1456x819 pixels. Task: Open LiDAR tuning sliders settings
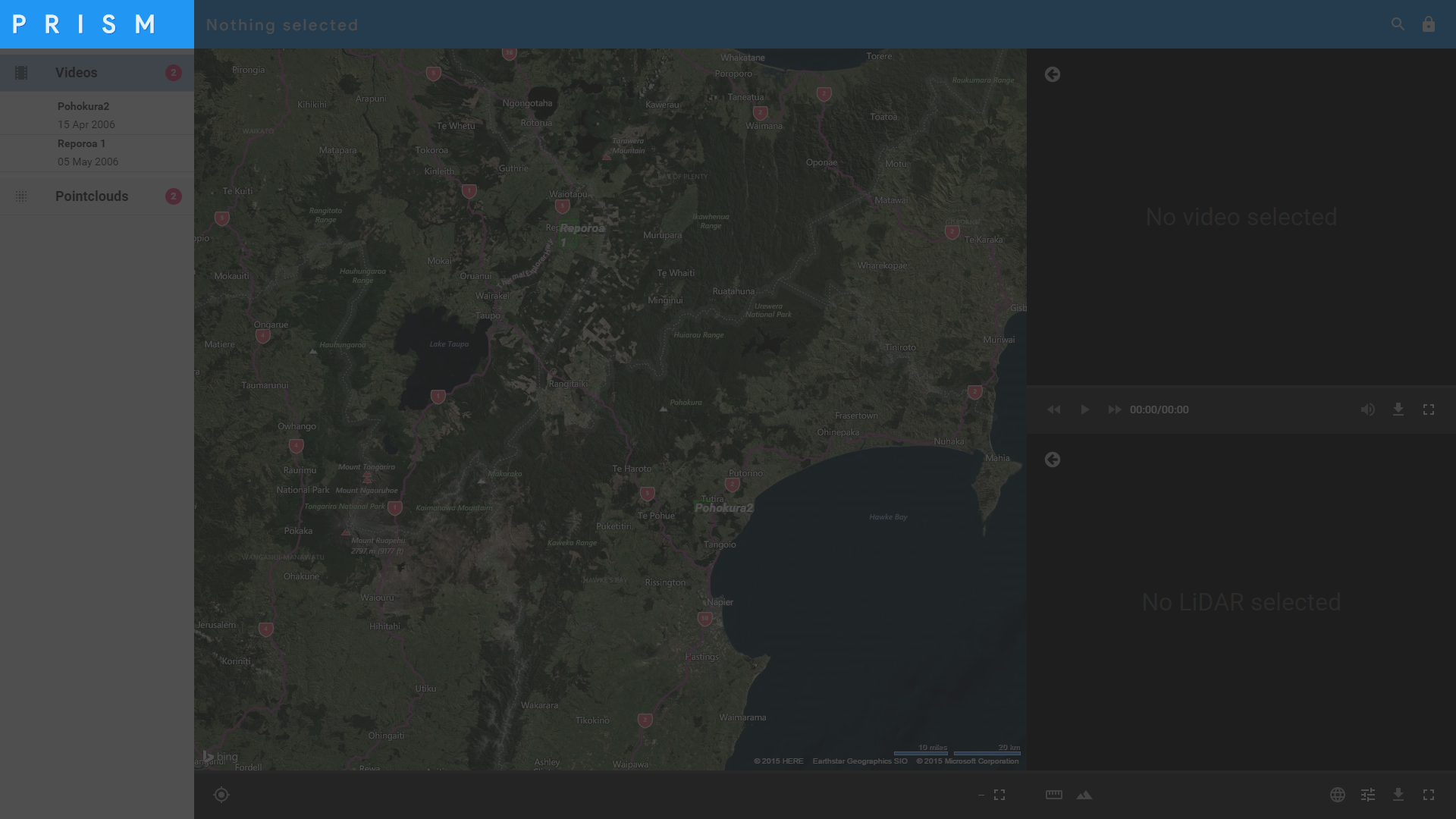point(1368,795)
